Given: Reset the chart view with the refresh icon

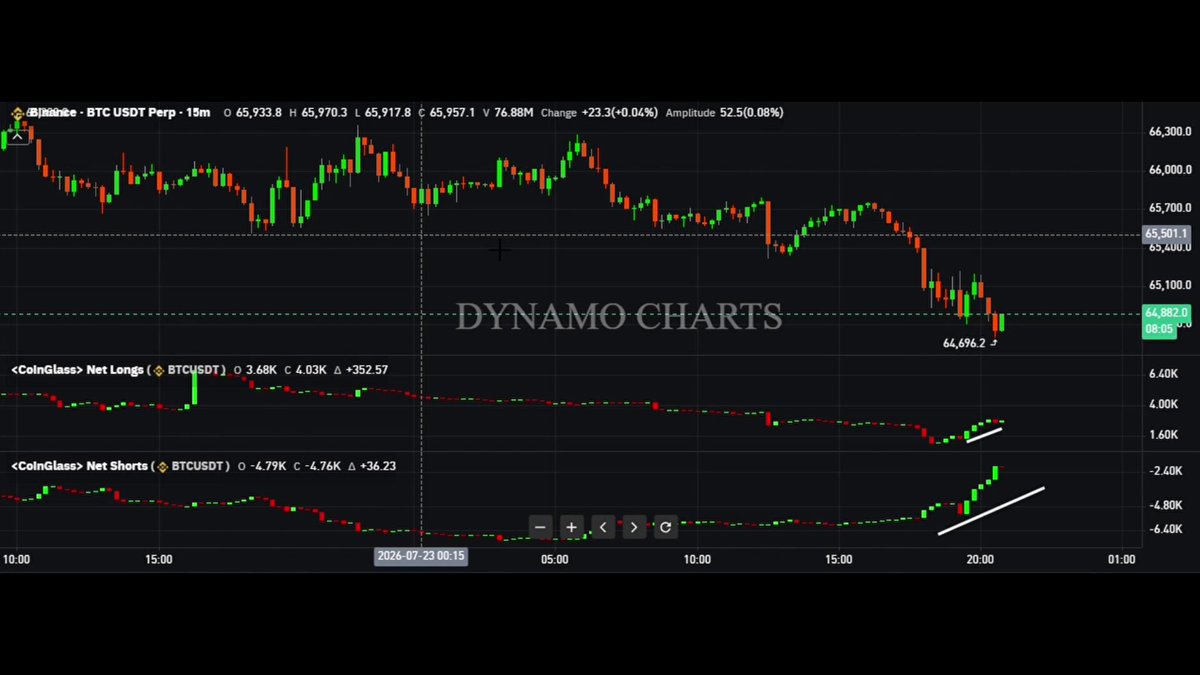Looking at the screenshot, I should pyautogui.click(x=665, y=527).
